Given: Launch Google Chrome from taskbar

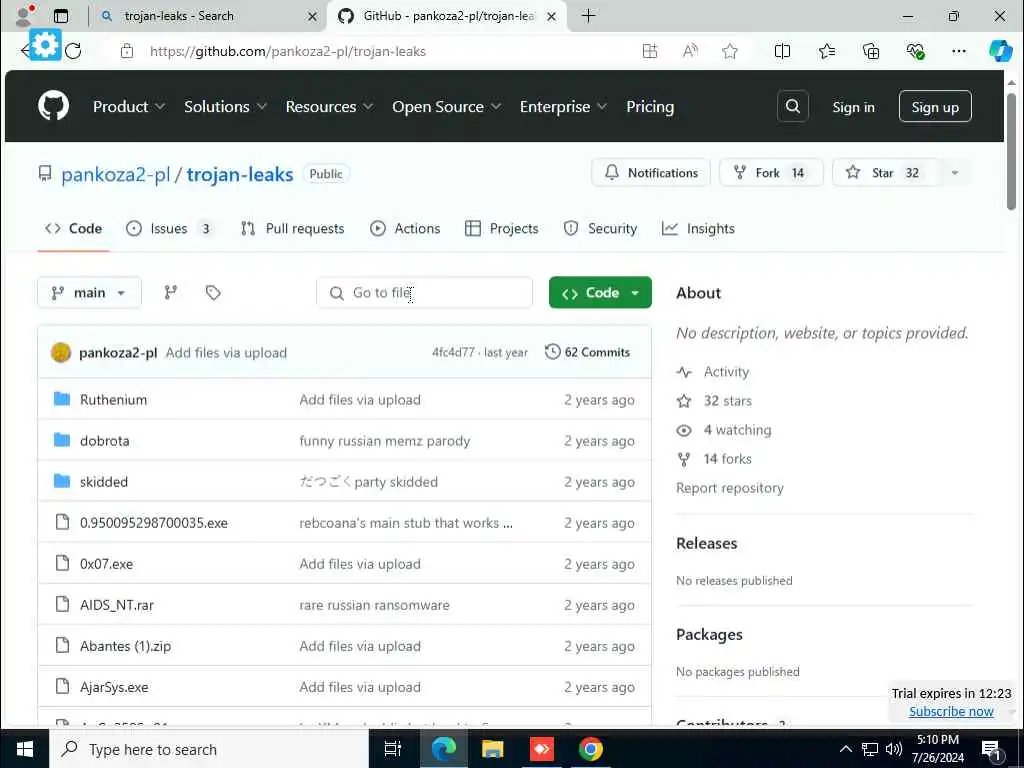Looking at the screenshot, I should coord(590,749).
